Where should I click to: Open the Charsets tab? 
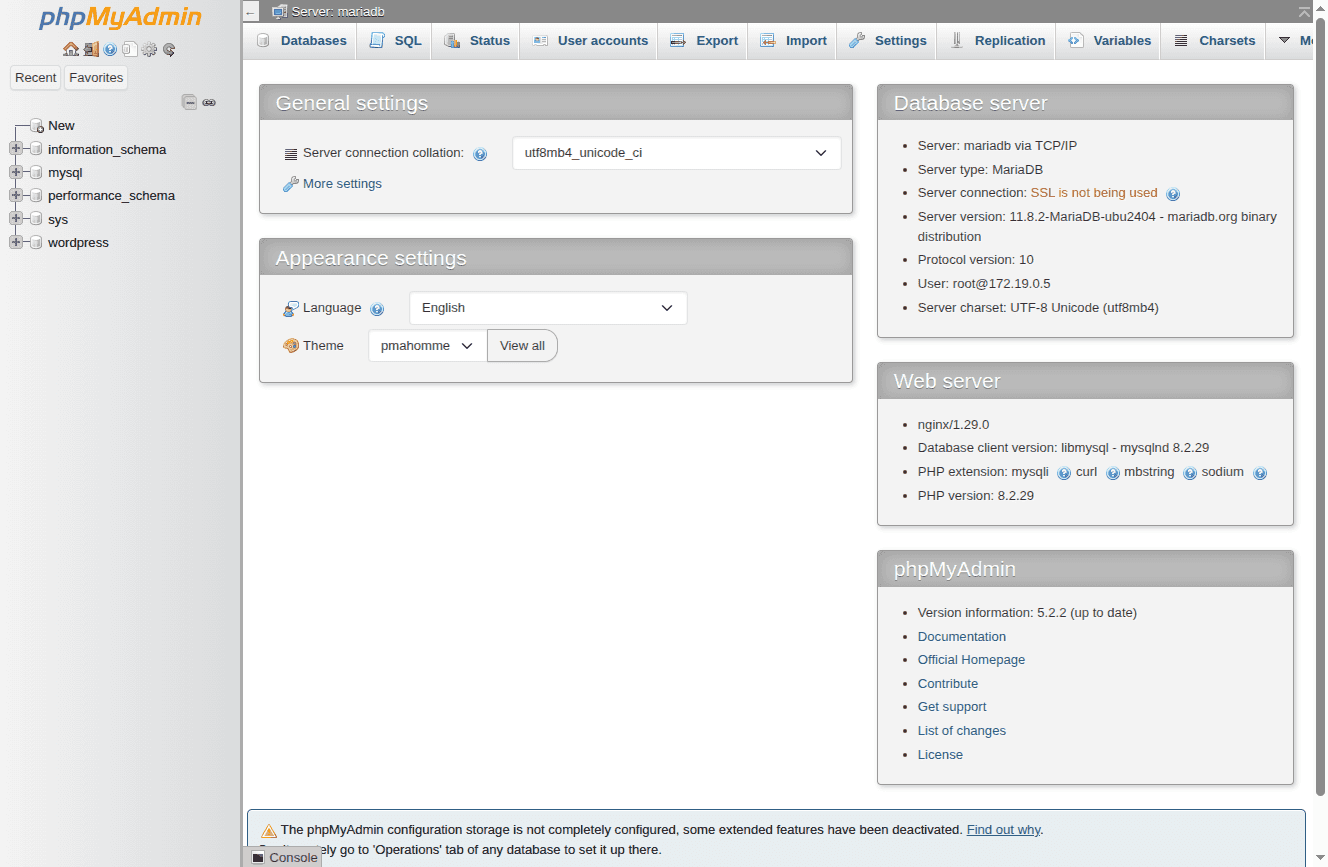point(1213,41)
